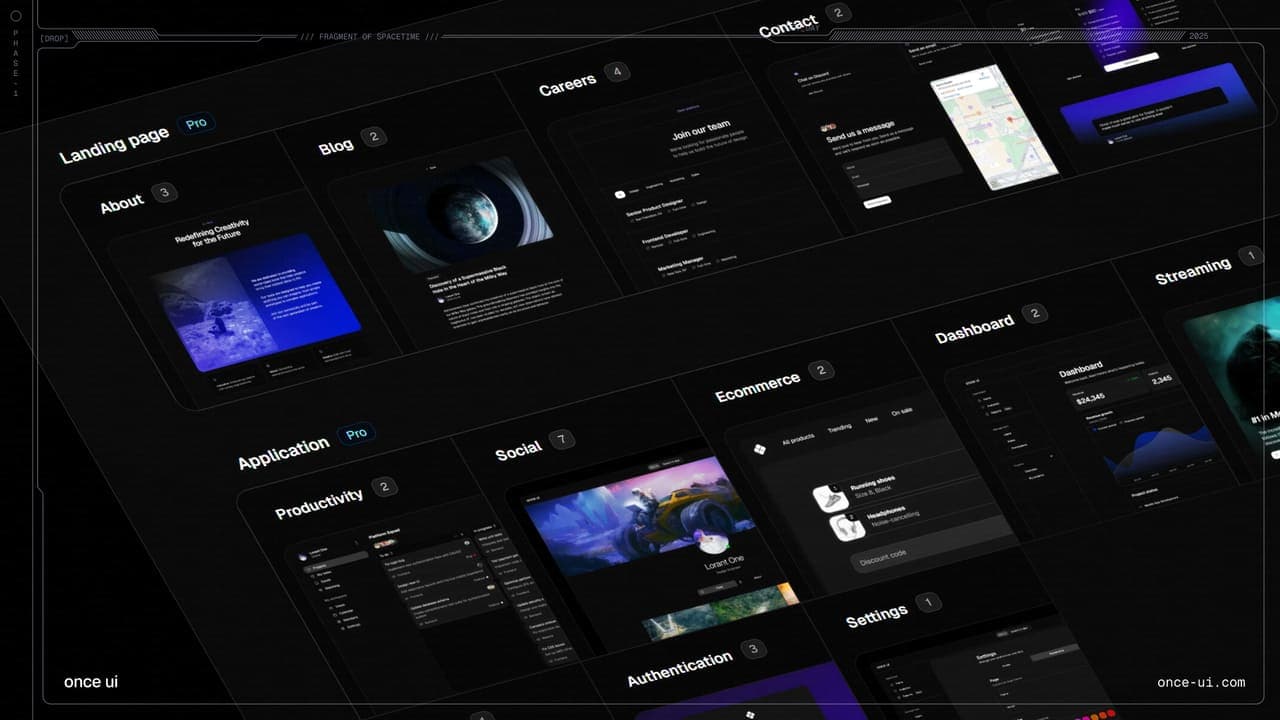Image resolution: width=1280 pixels, height=720 pixels.
Task: Open the workspace avatar in the Productivity app sidebar
Action: (x=303, y=557)
